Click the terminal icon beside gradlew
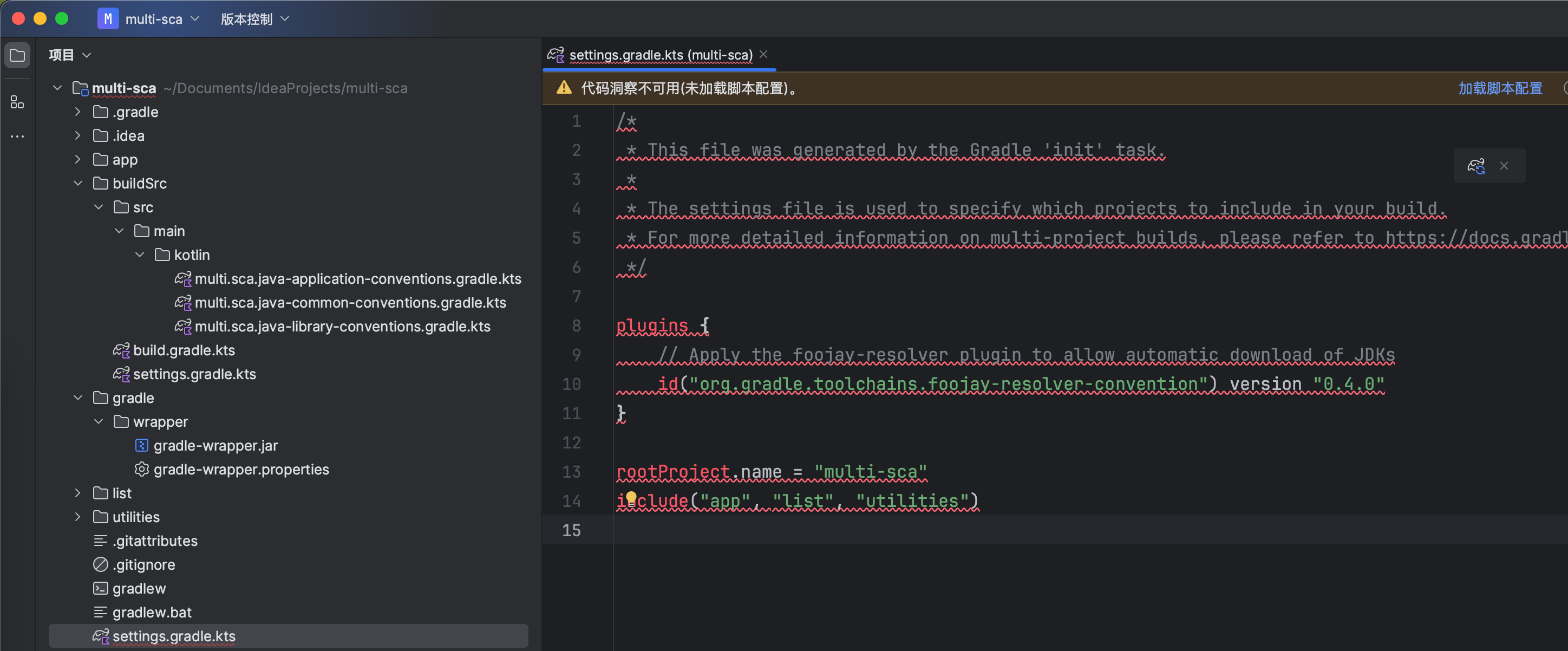 click(100, 588)
